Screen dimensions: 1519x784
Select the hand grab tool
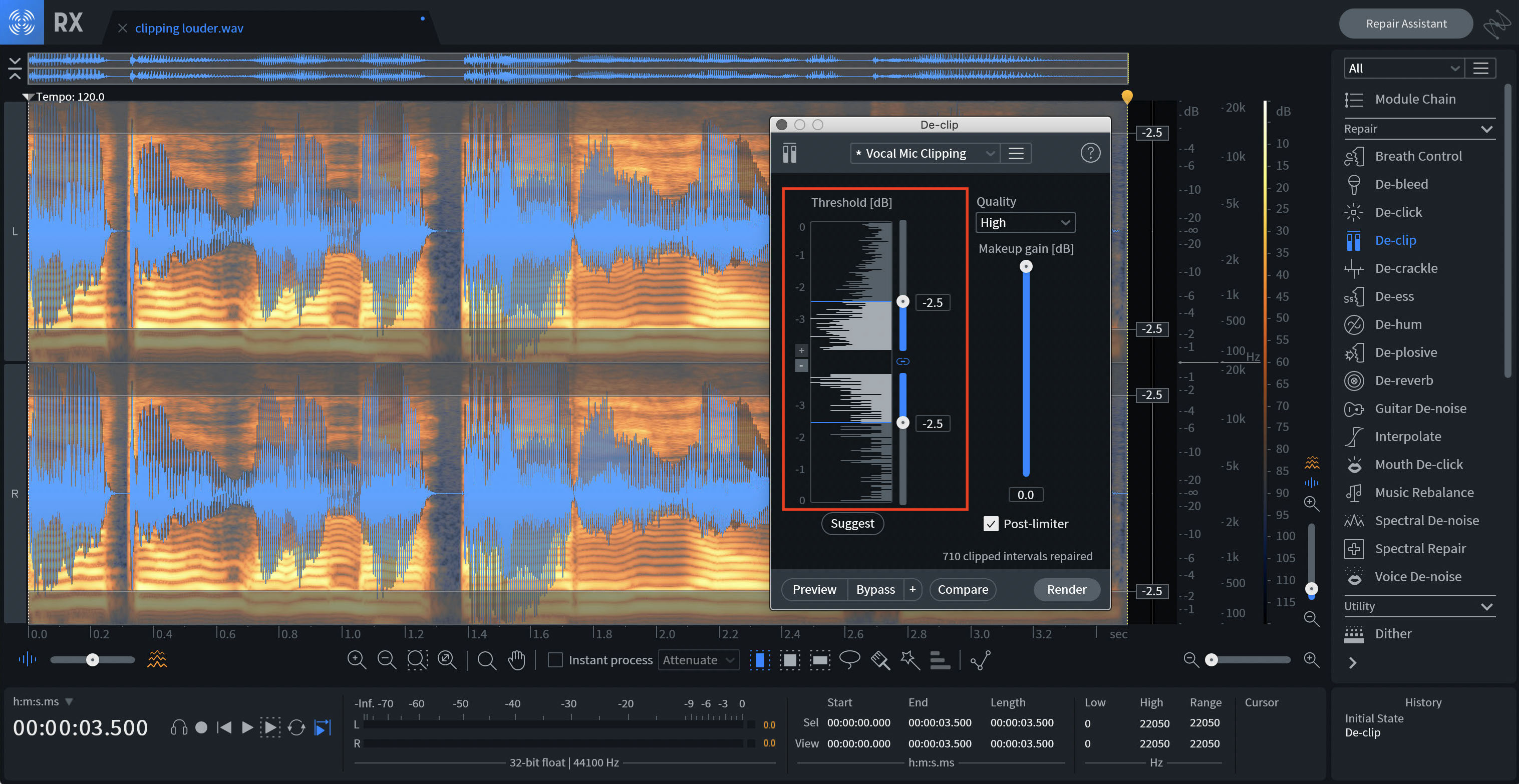[516, 660]
